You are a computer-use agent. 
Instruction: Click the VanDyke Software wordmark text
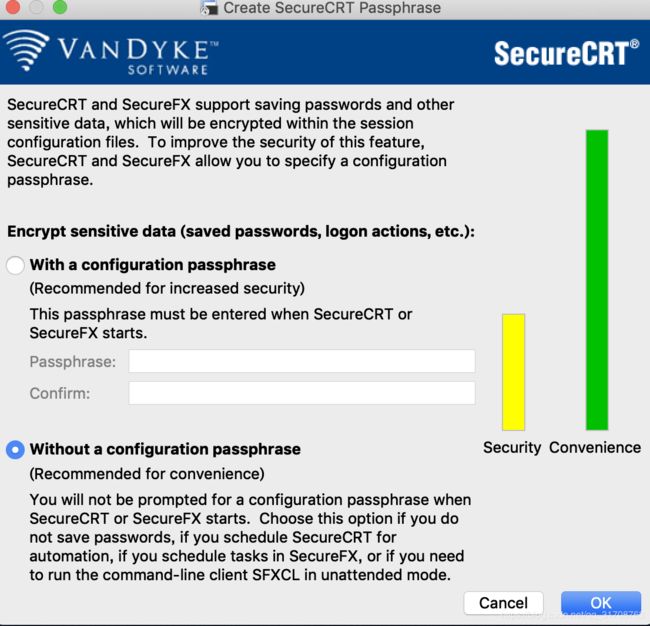(x=138, y=57)
